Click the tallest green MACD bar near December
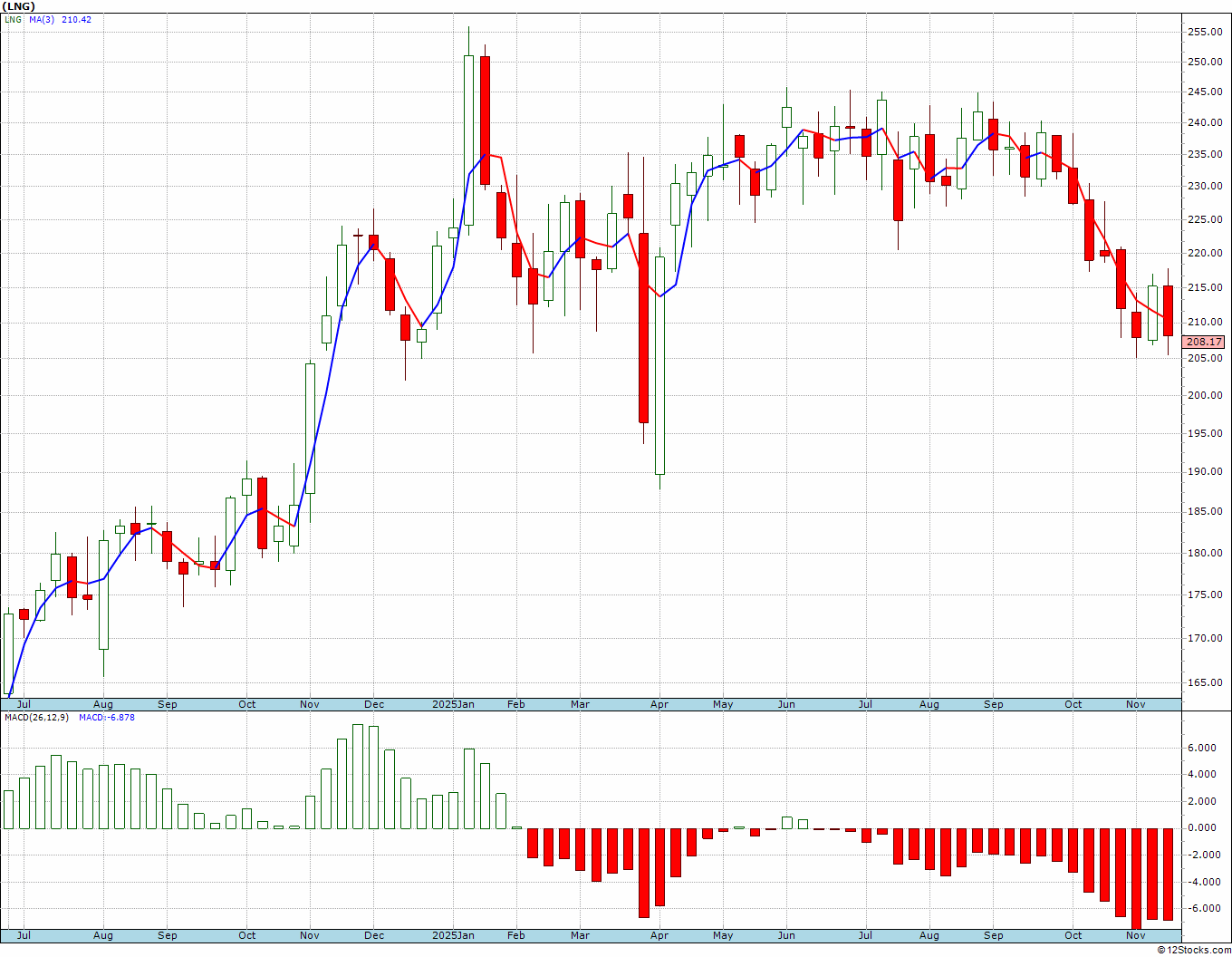 coord(358,777)
